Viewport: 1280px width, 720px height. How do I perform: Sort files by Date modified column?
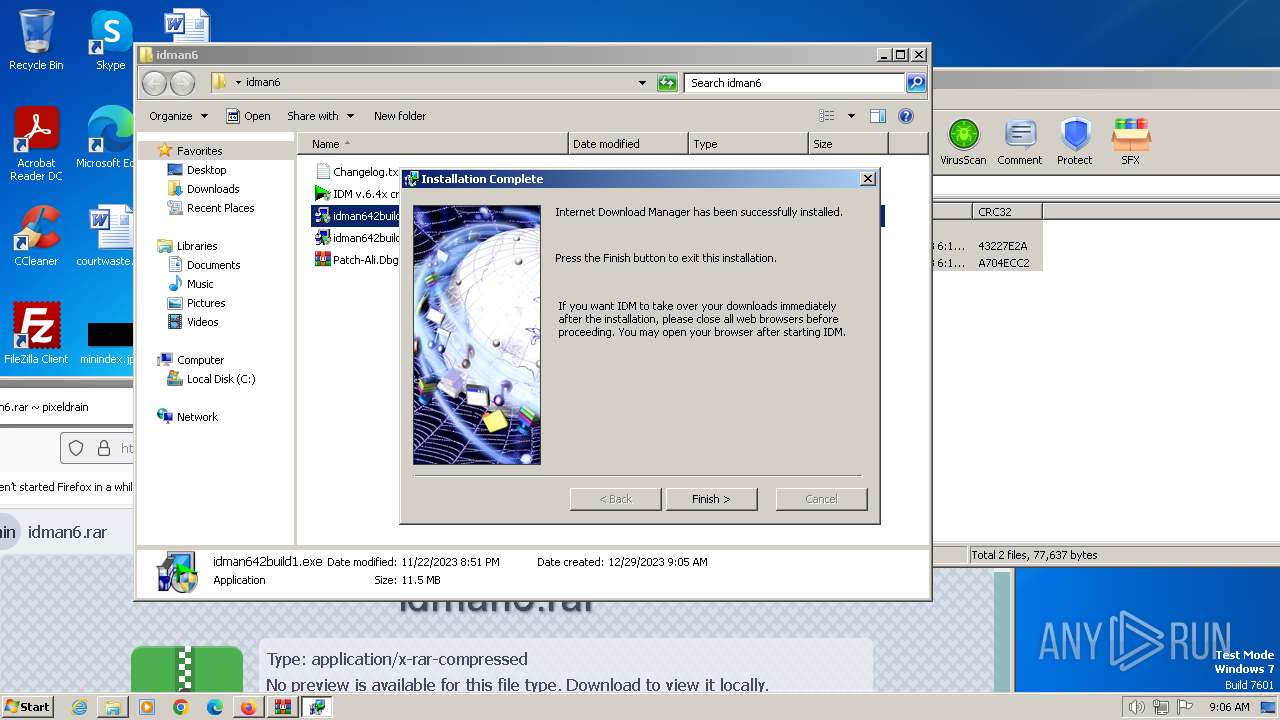click(628, 144)
